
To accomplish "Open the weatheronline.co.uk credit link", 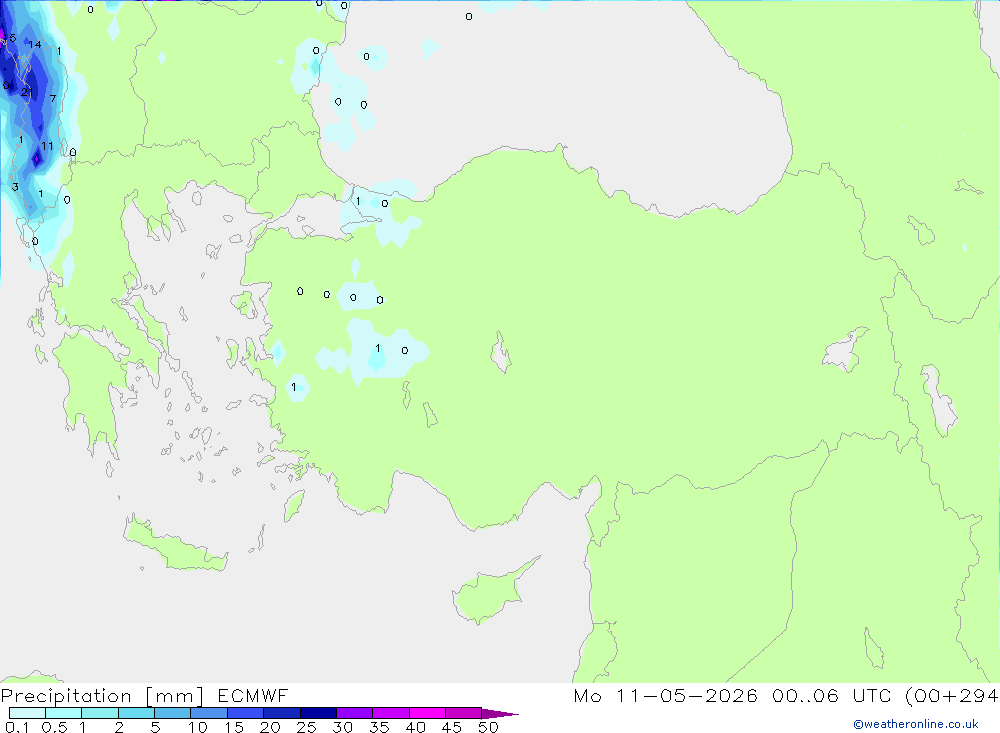I will [x=916, y=724].
